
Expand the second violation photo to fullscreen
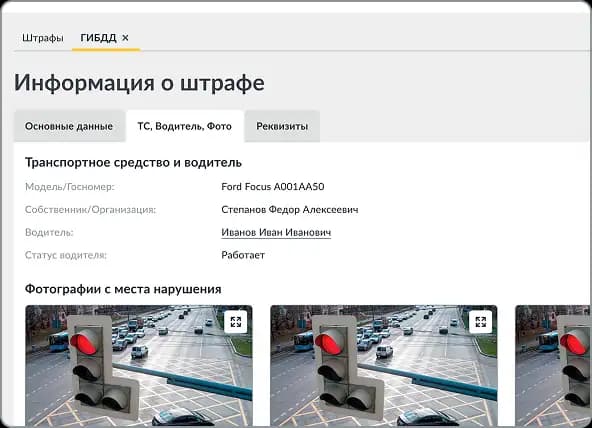481,322
